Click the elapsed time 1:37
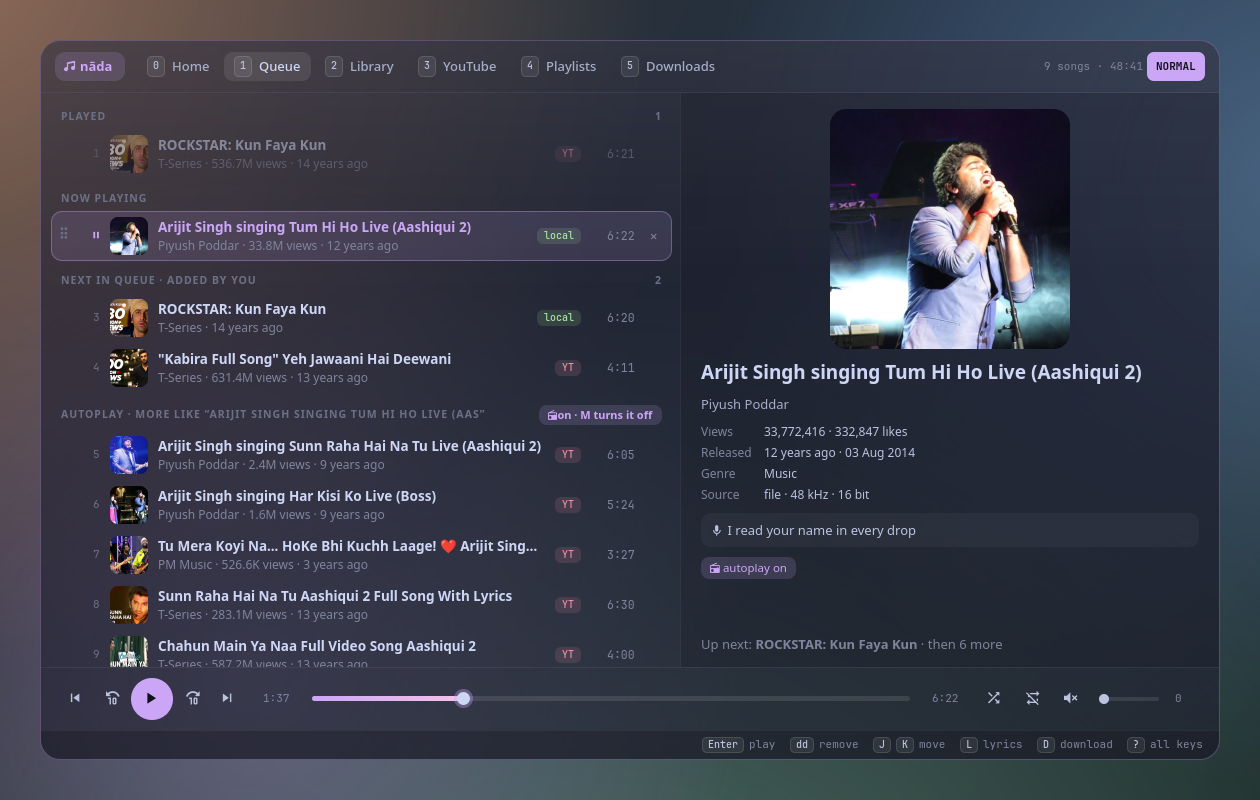Screen dimensions: 1260x800 tap(276, 698)
